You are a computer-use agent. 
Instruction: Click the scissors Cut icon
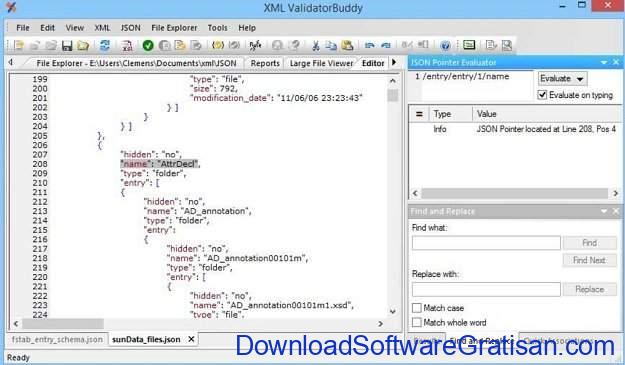point(316,45)
